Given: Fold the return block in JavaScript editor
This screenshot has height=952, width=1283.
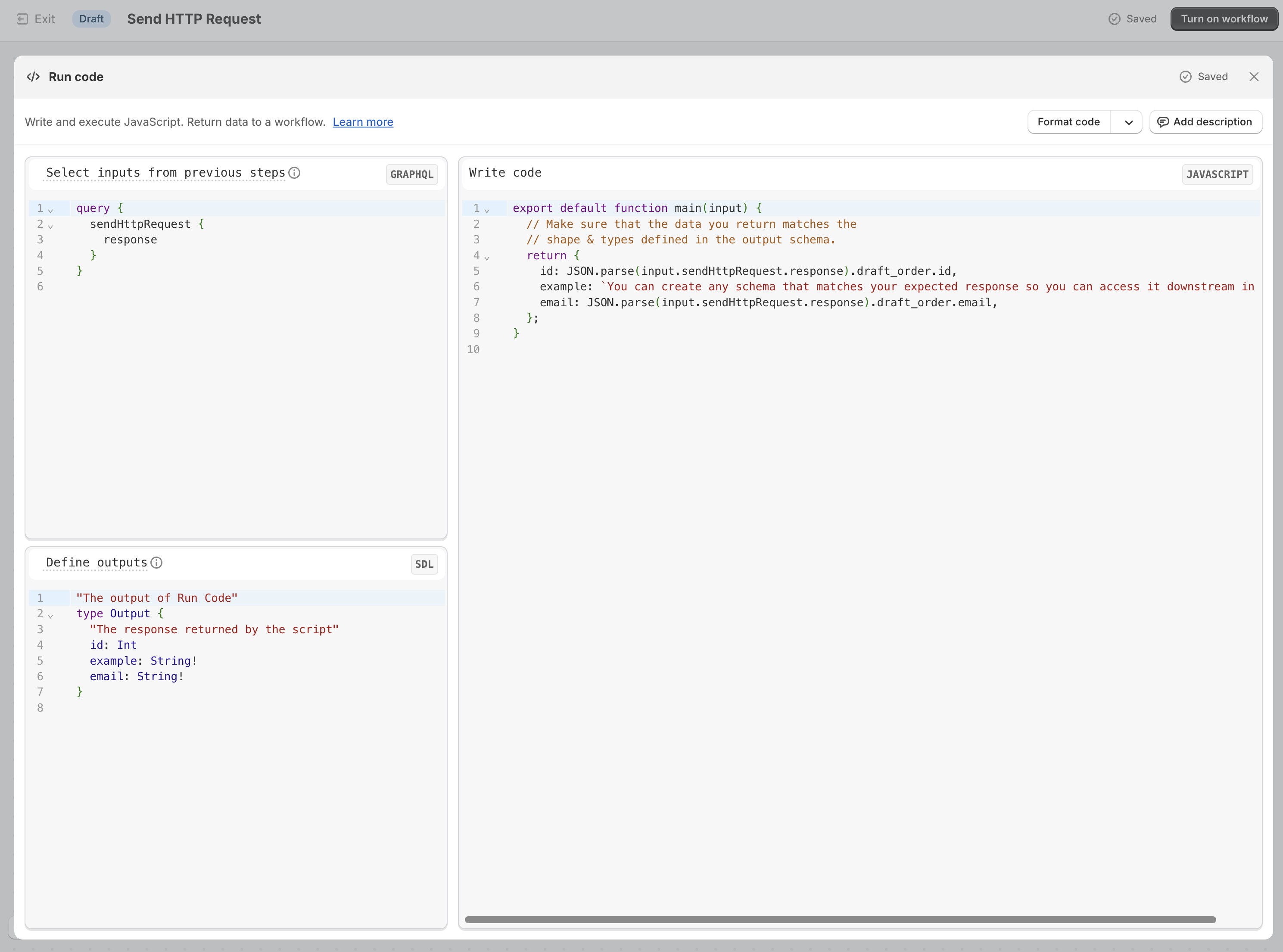Looking at the screenshot, I should click(x=487, y=258).
